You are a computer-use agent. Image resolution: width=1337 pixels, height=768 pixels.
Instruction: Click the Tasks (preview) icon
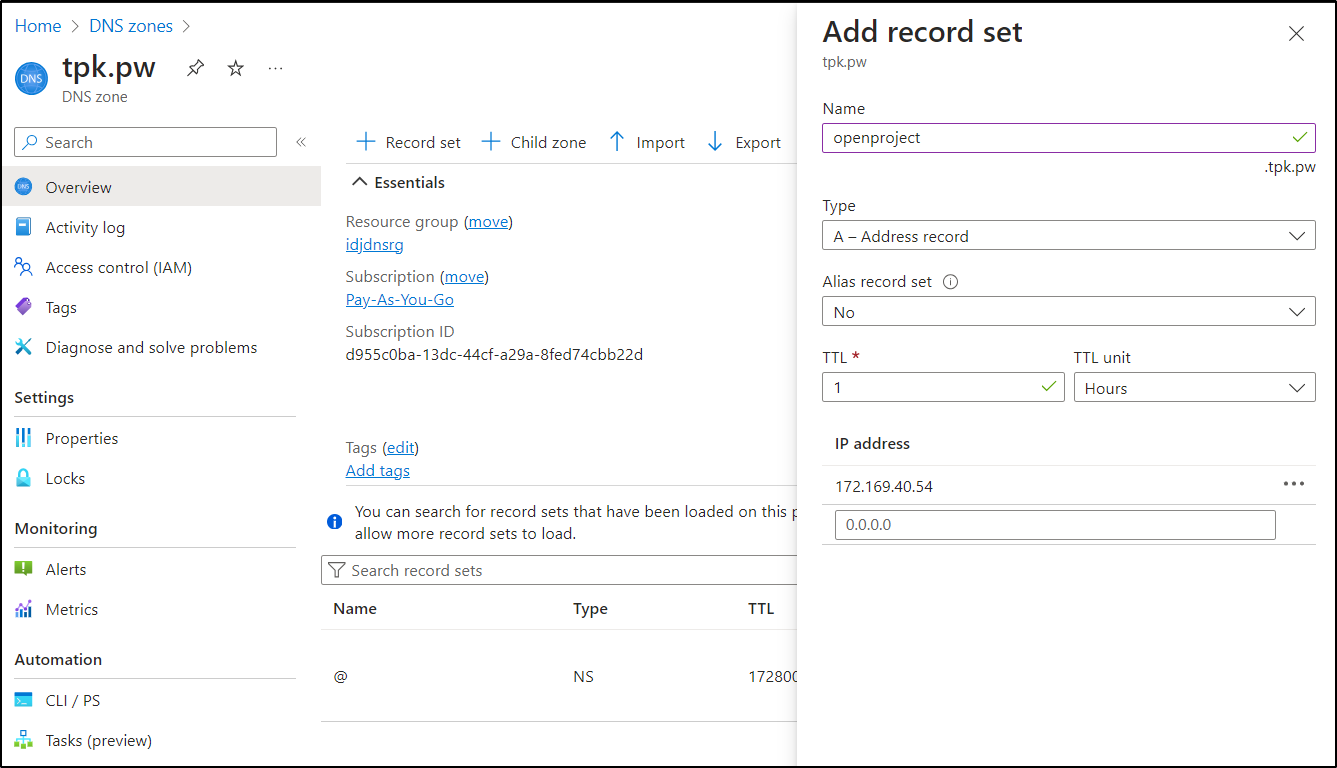24,740
